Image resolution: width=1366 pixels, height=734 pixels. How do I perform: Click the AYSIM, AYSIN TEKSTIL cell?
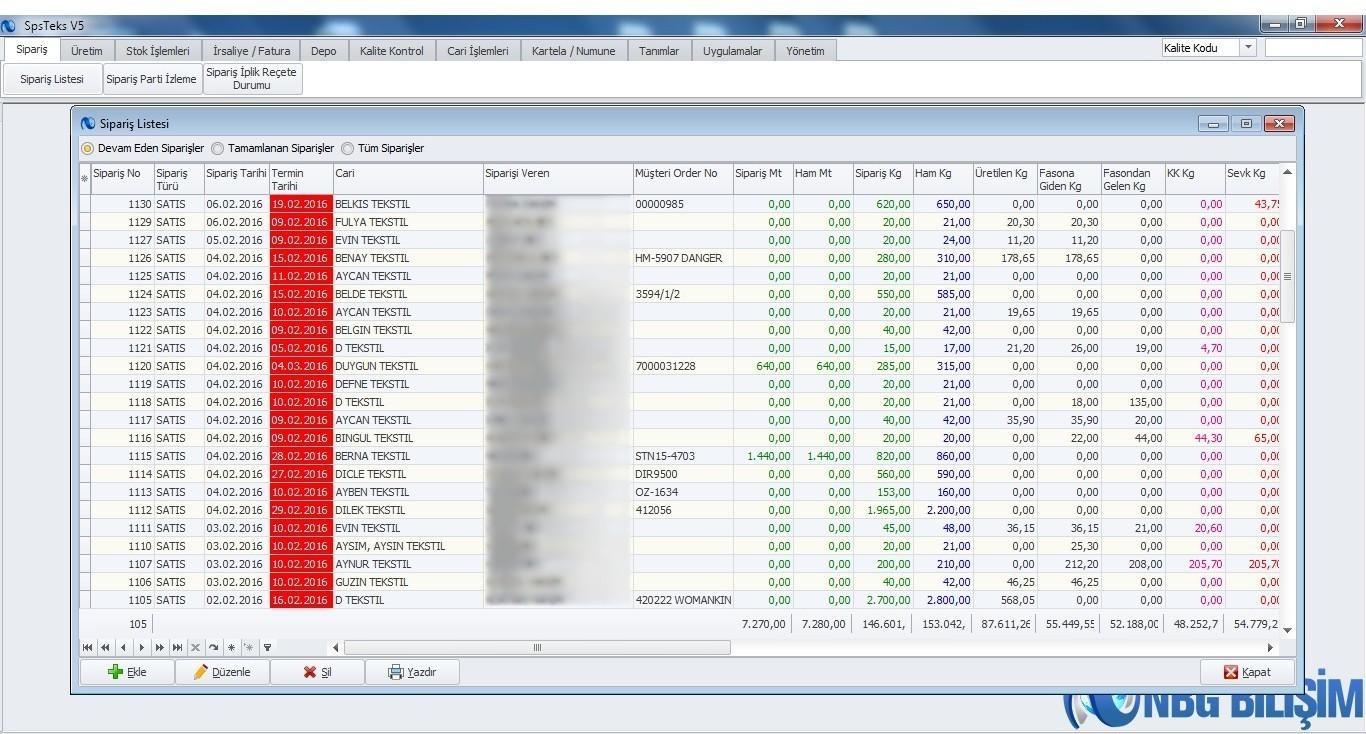tap(407, 546)
